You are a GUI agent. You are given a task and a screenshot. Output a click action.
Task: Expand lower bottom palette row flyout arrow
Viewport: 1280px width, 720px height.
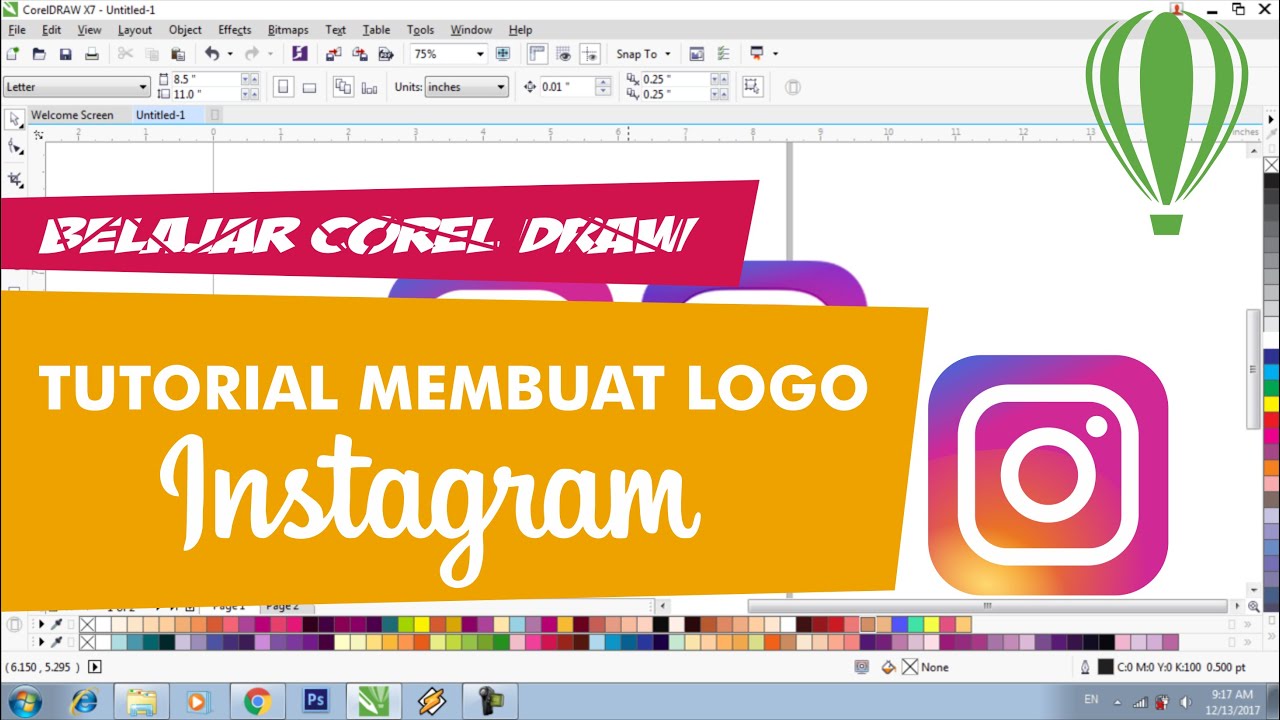point(41,642)
